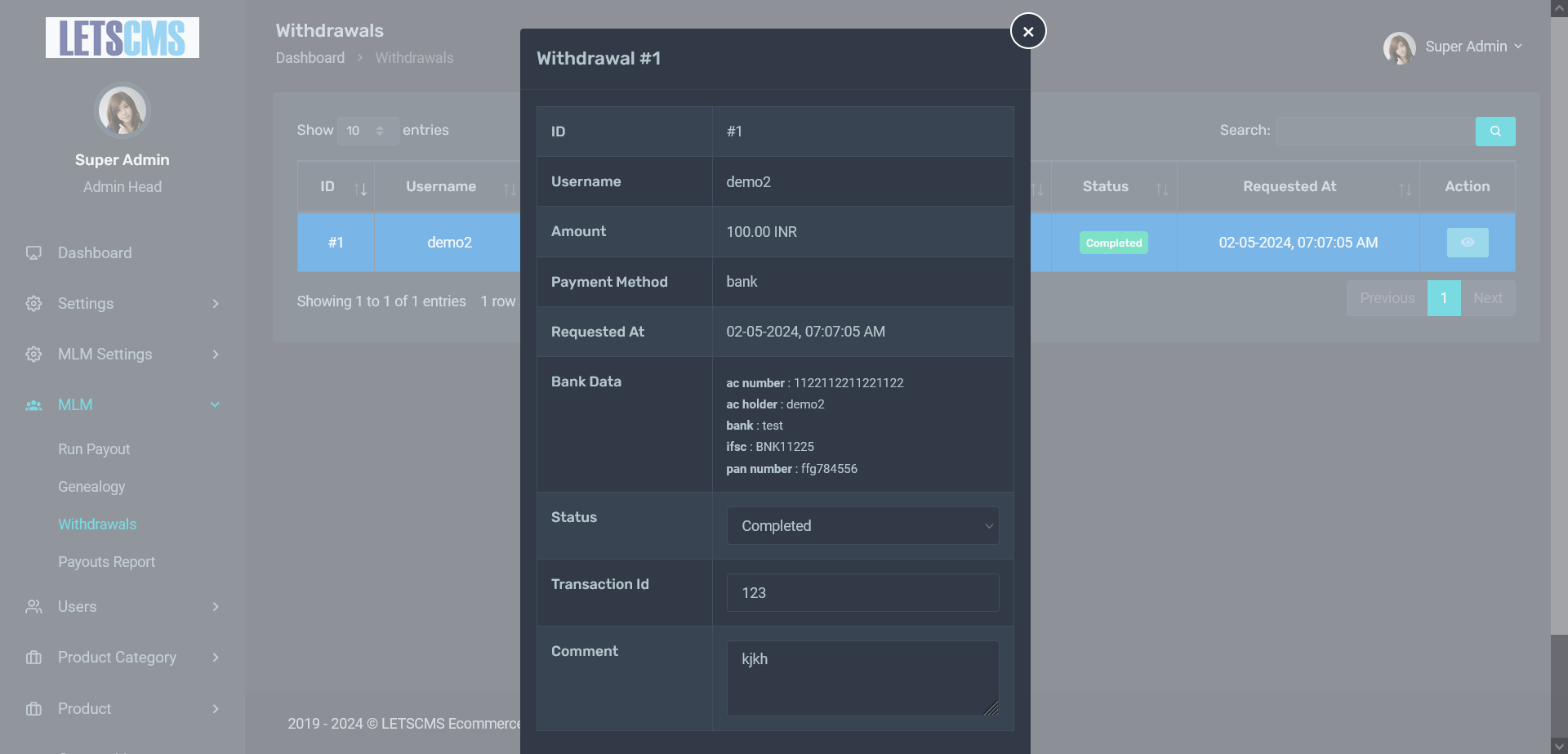This screenshot has width=1568, height=754.
Task: Expand the Product menu chevron
Action: coord(216,709)
